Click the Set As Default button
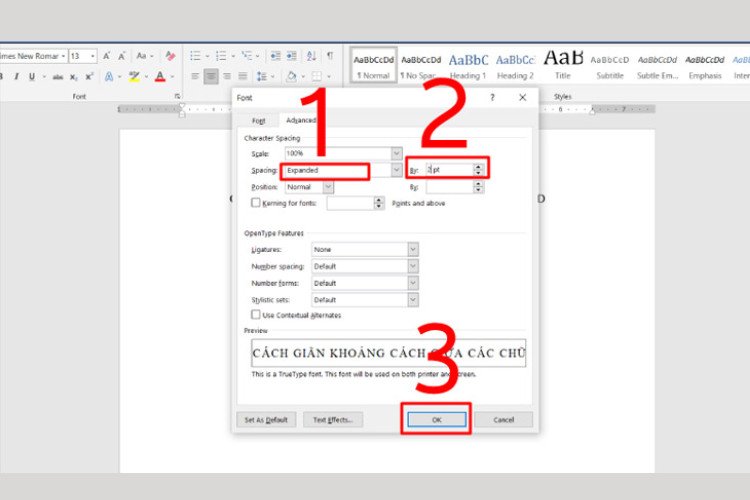 tap(266, 420)
